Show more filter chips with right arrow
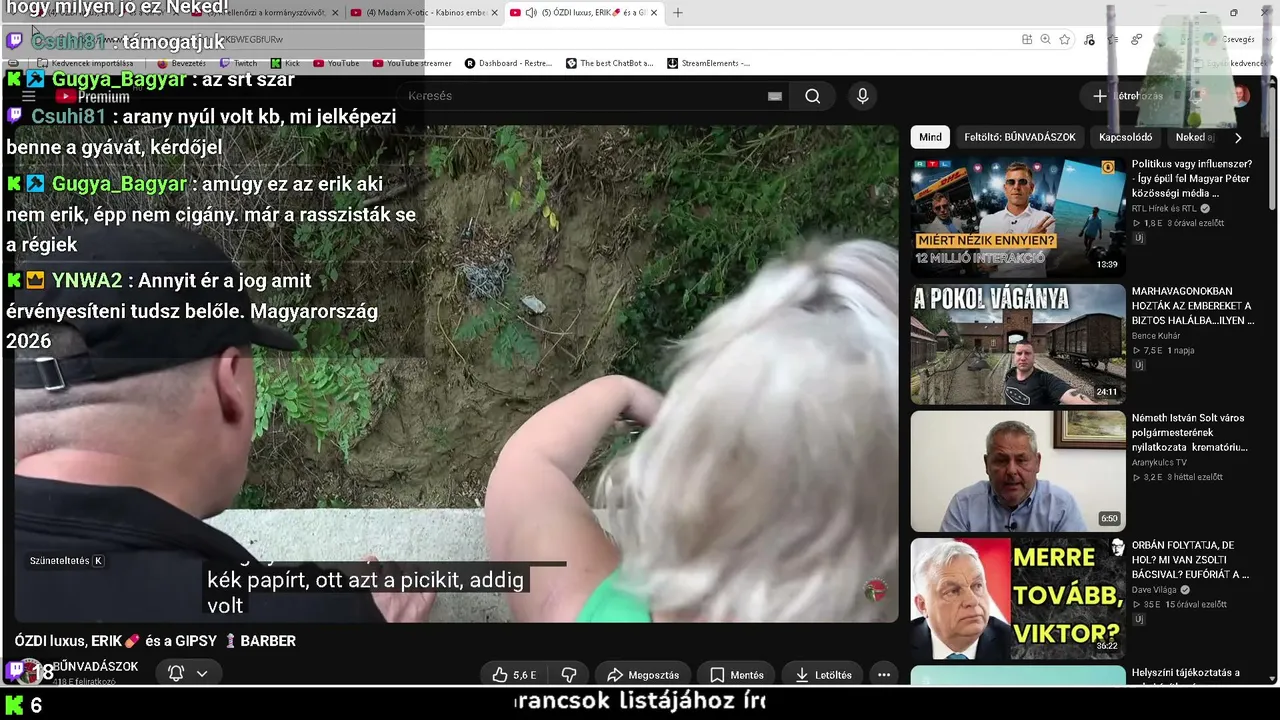The image size is (1280, 720). [1238, 138]
